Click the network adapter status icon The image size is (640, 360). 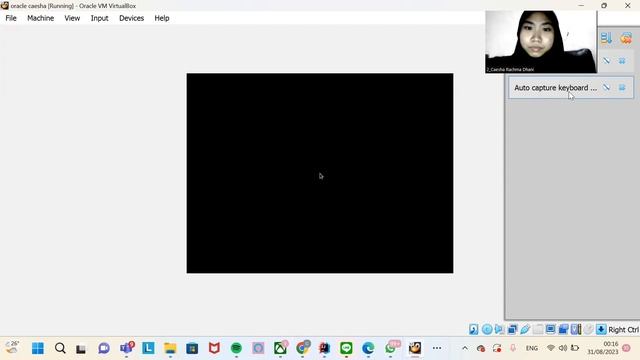click(512, 329)
